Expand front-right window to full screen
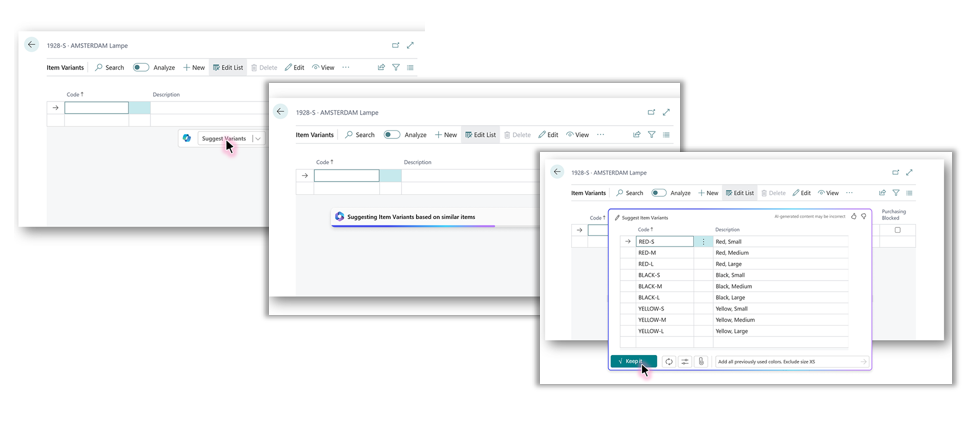The height and width of the screenshot is (428, 977). tap(909, 173)
